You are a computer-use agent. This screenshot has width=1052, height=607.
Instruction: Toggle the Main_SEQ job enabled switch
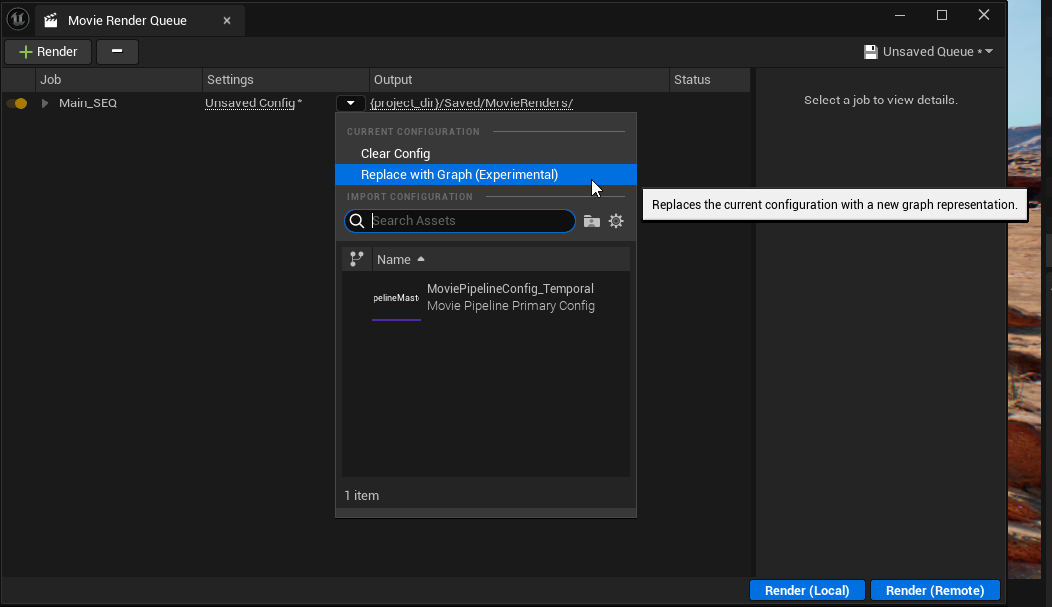(17, 103)
